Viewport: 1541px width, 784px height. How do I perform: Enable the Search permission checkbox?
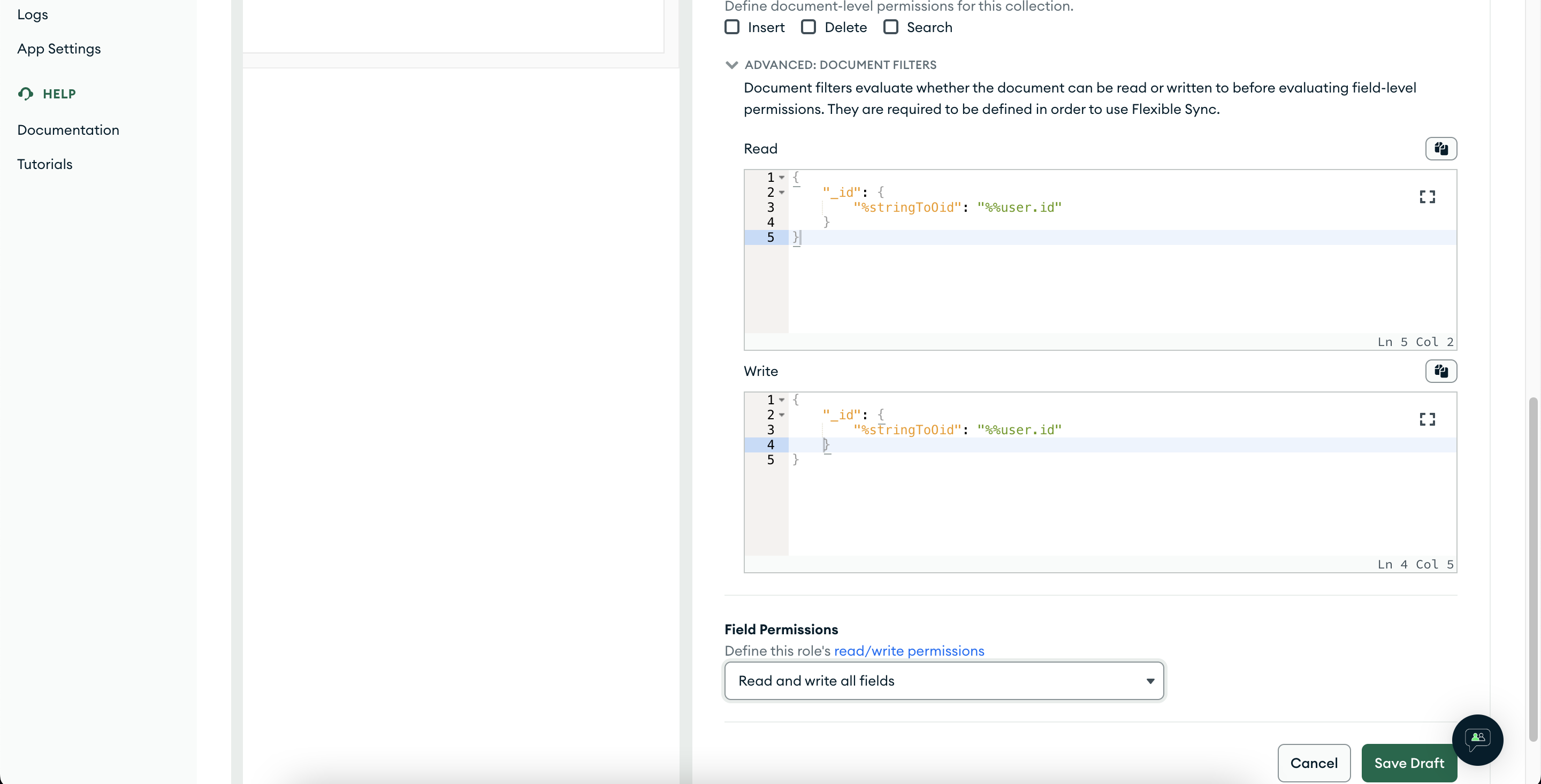890,27
